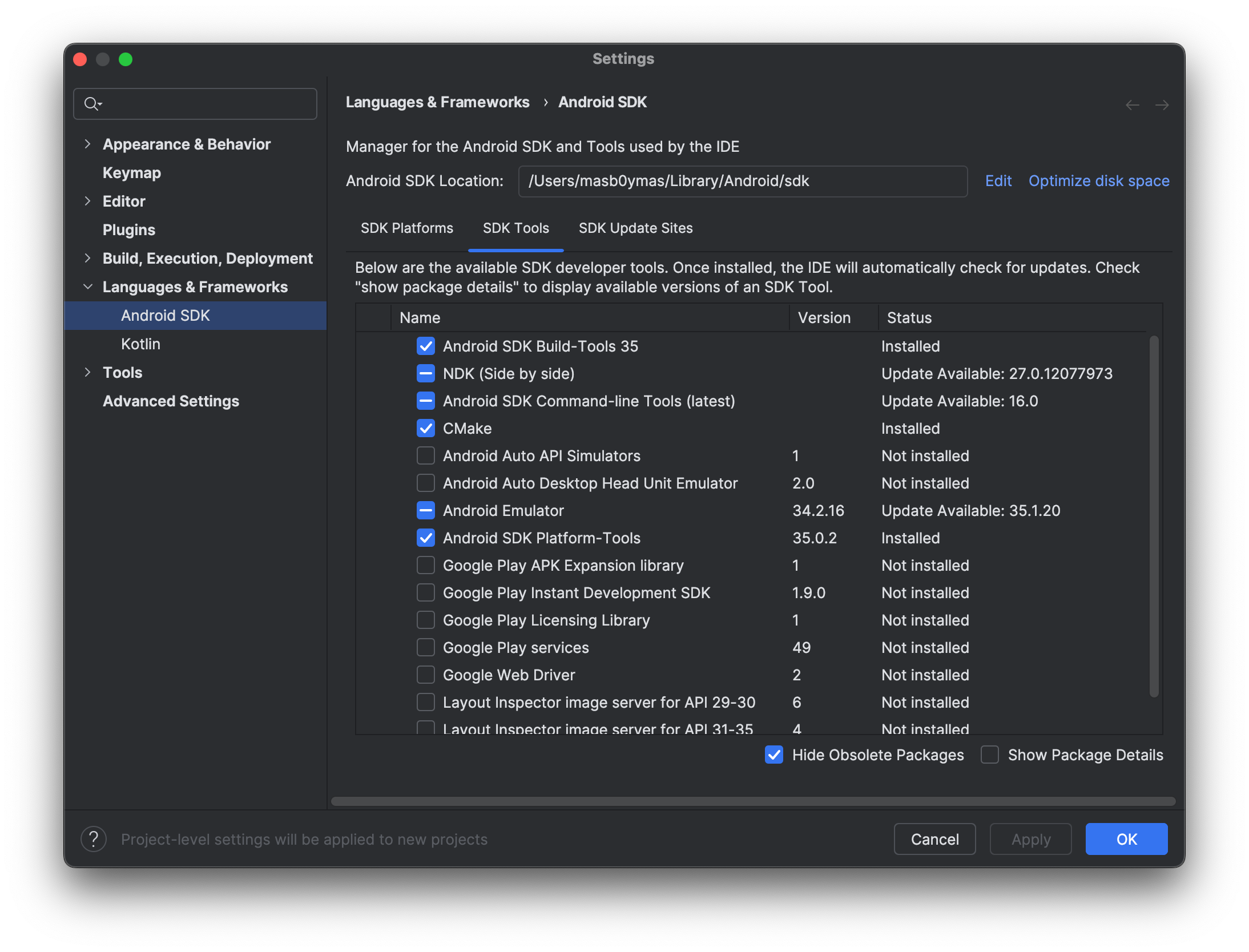This screenshot has width=1249, height=952.
Task: Select 'Update Available: 35.1.20' status text
Action: (x=970, y=511)
